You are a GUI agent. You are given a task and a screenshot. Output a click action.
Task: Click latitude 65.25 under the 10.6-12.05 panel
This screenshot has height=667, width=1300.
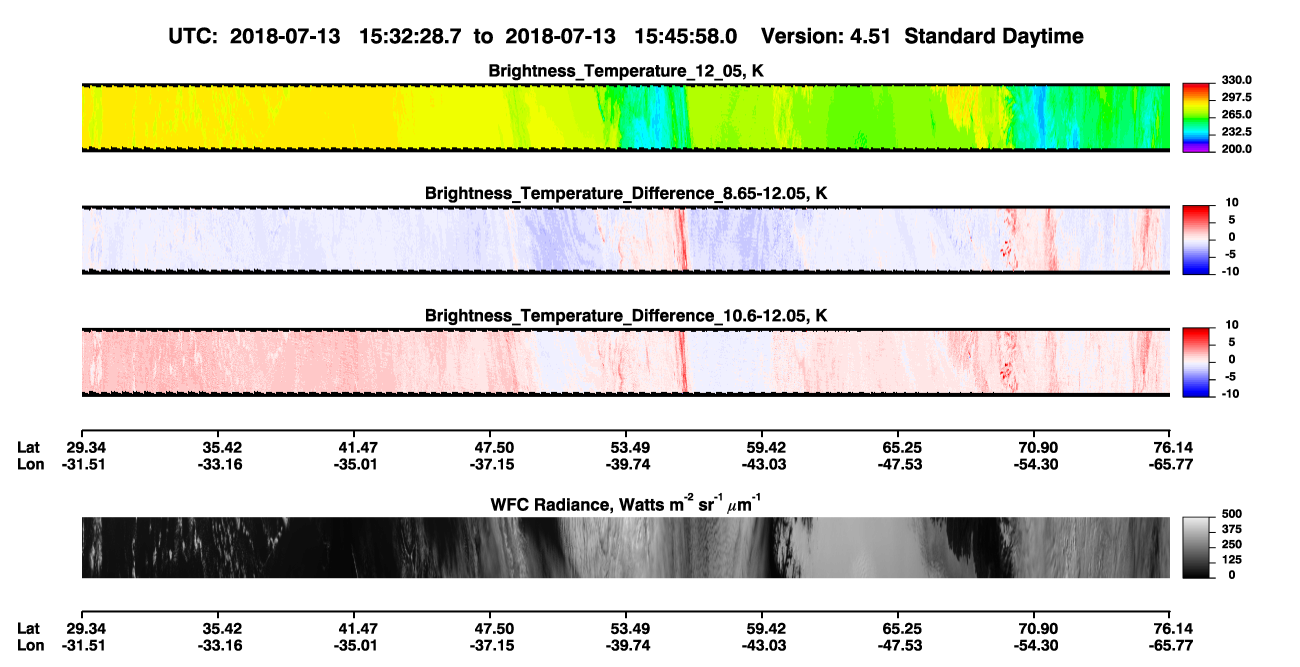[902, 447]
